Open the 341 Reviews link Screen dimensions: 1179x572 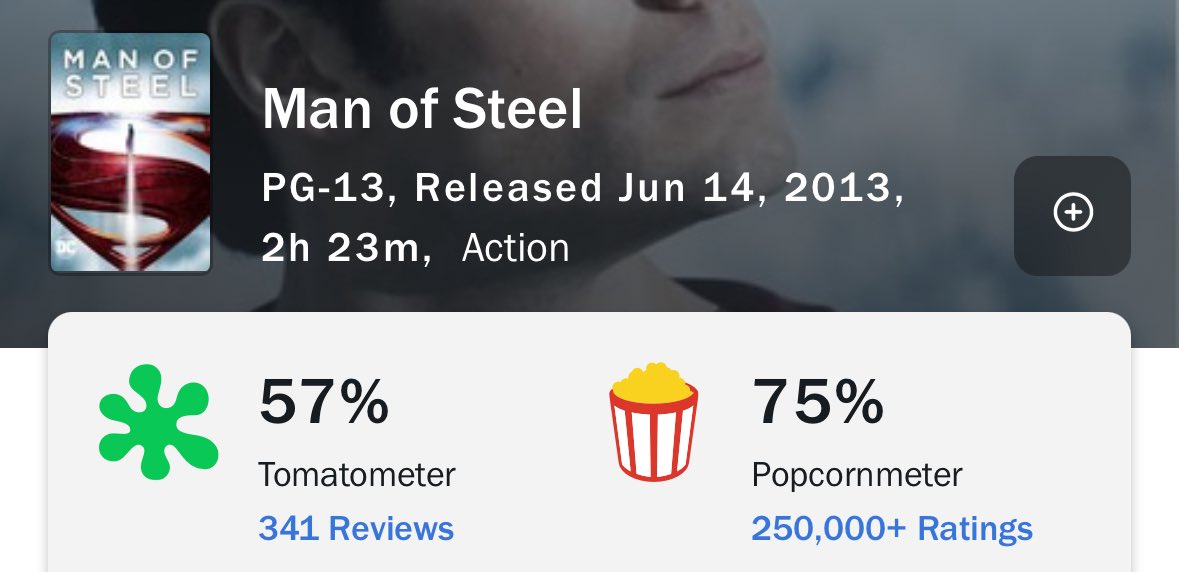356,528
